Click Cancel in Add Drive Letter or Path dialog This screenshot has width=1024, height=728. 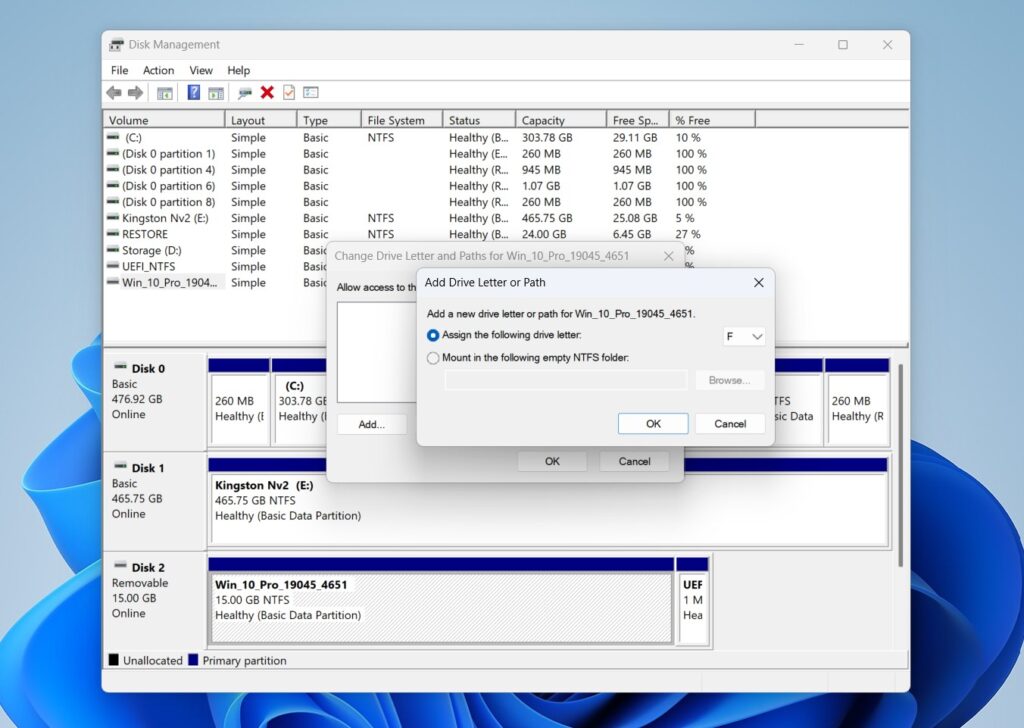730,424
